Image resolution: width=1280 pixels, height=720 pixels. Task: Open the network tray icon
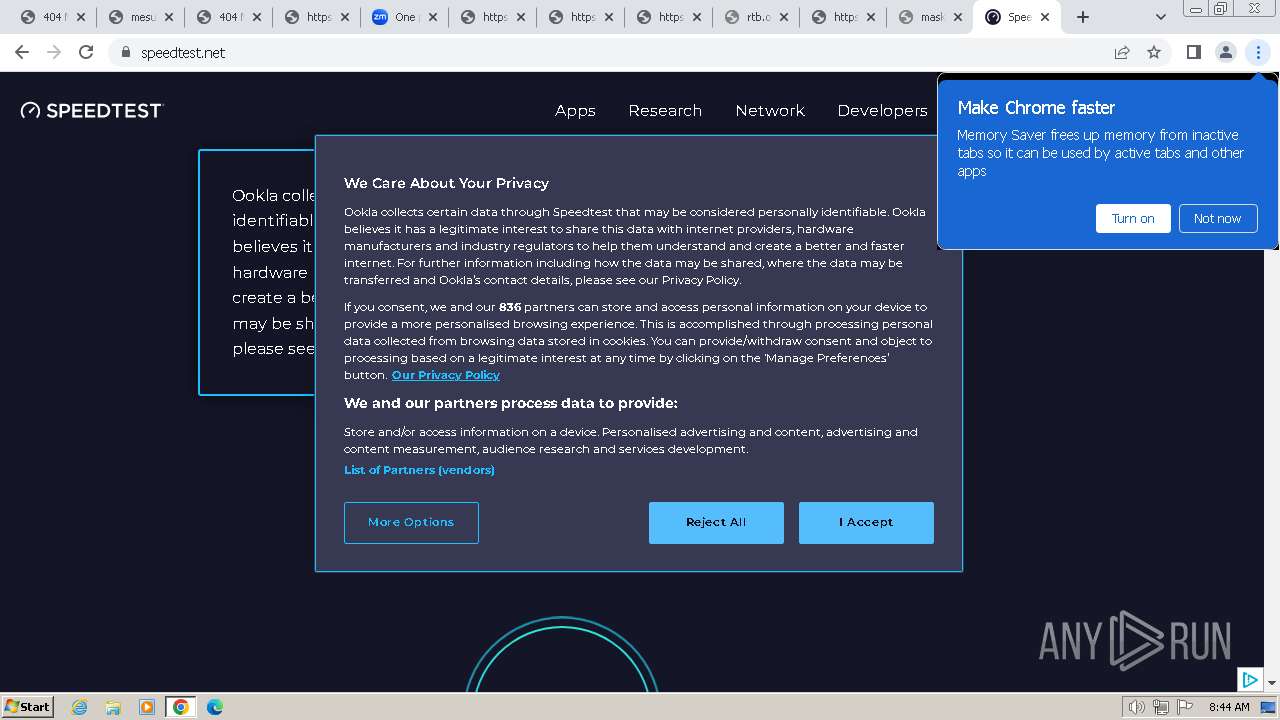tap(1160, 707)
